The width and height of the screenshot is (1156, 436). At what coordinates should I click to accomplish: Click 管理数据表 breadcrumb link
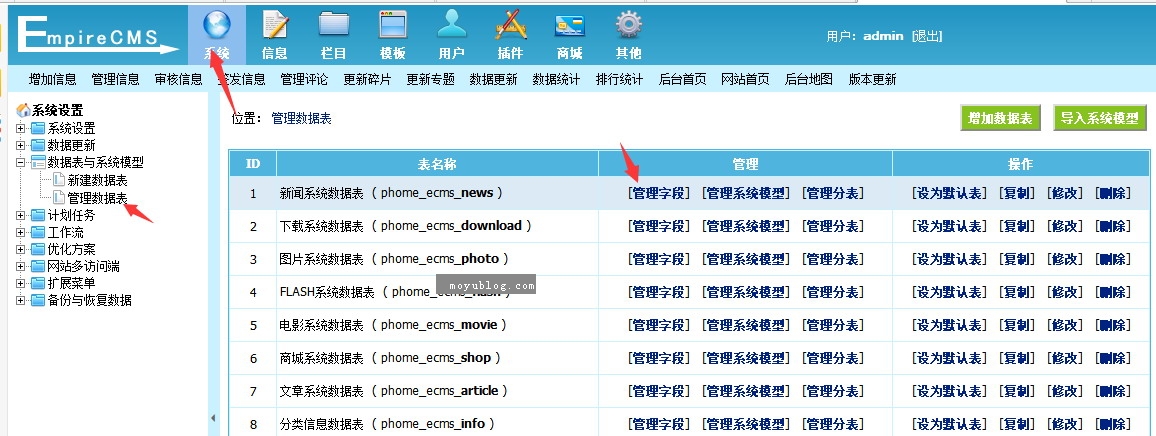pos(302,118)
